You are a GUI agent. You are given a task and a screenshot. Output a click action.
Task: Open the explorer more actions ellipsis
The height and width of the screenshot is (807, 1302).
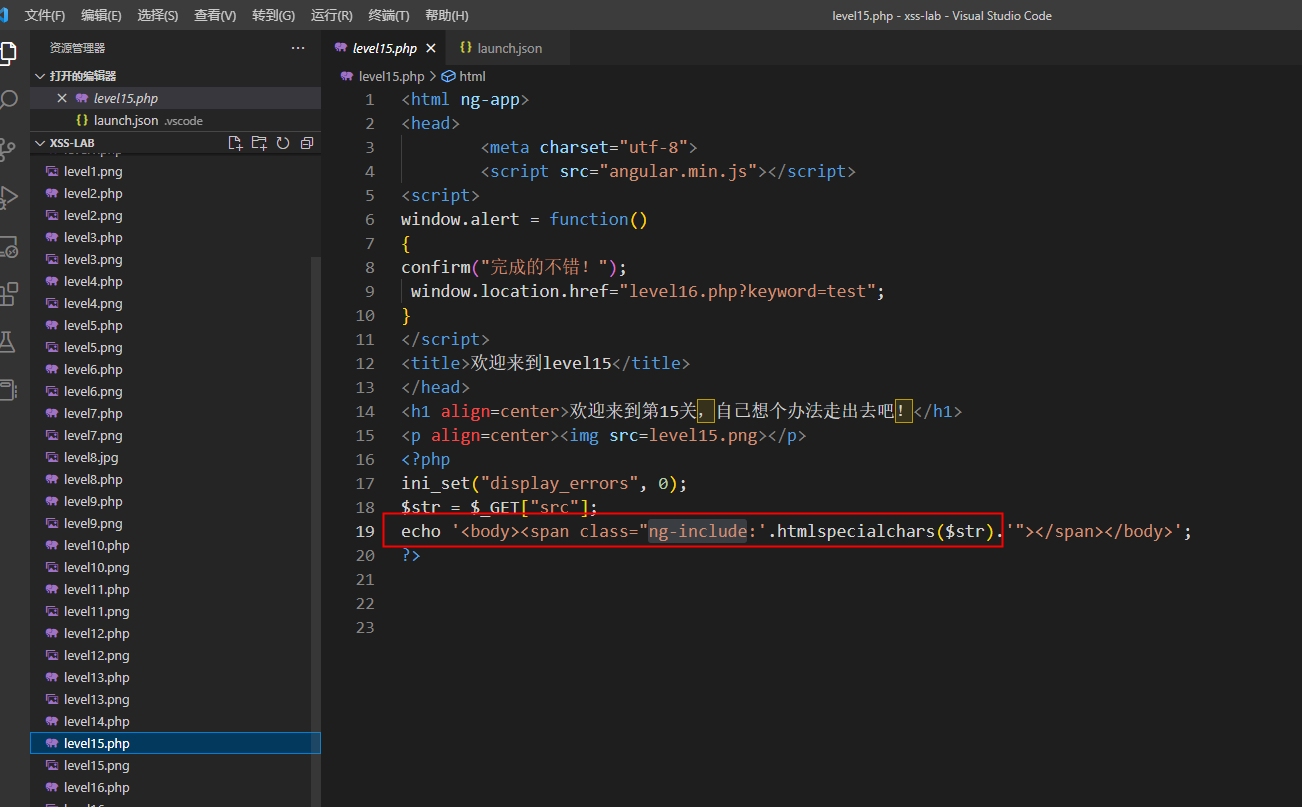coord(298,48)
